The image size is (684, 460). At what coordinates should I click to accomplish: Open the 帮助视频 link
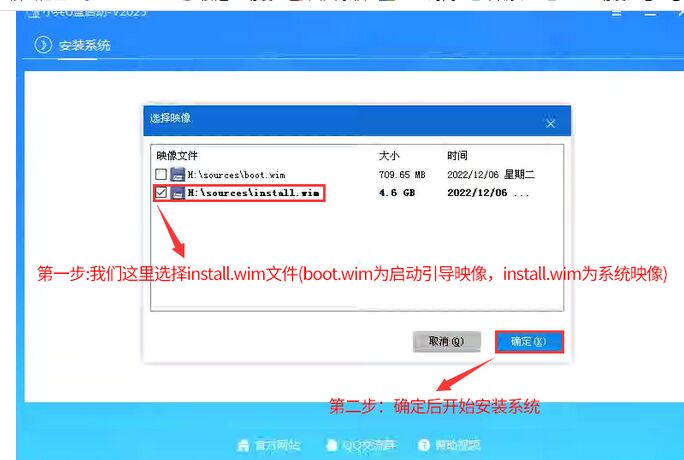coord(458,445)
